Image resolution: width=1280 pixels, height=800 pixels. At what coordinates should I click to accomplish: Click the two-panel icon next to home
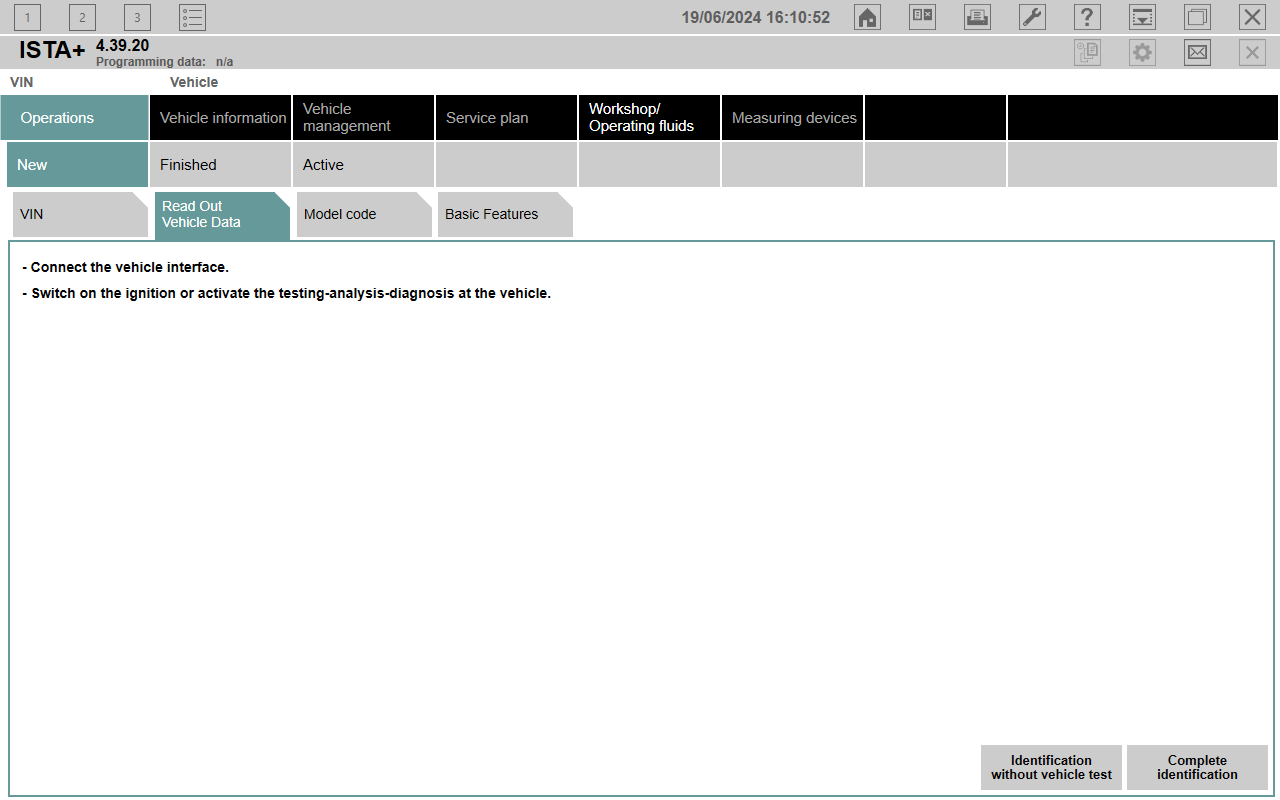[922, 17]
